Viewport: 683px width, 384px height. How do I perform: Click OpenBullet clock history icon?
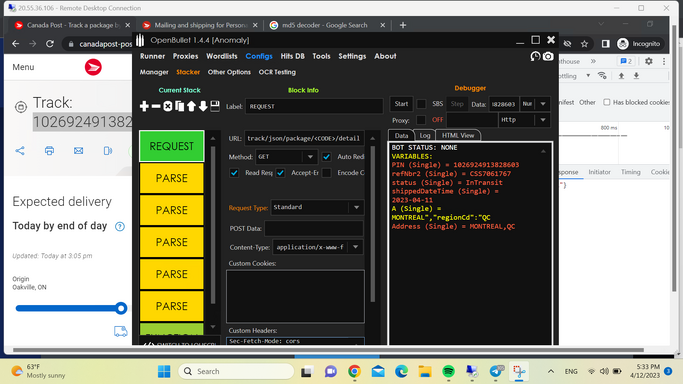(535, 57)
